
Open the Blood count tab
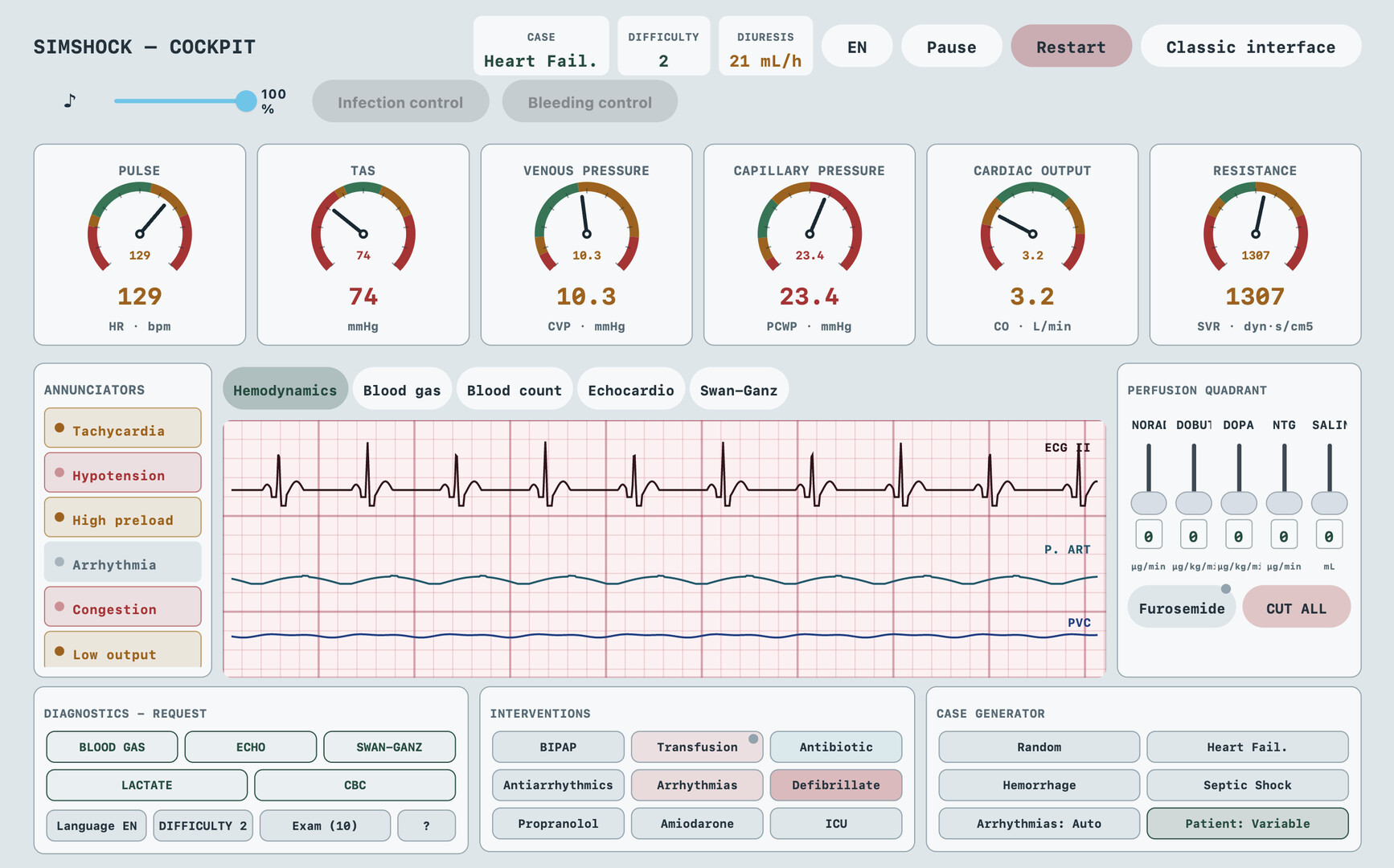[515, 390]
